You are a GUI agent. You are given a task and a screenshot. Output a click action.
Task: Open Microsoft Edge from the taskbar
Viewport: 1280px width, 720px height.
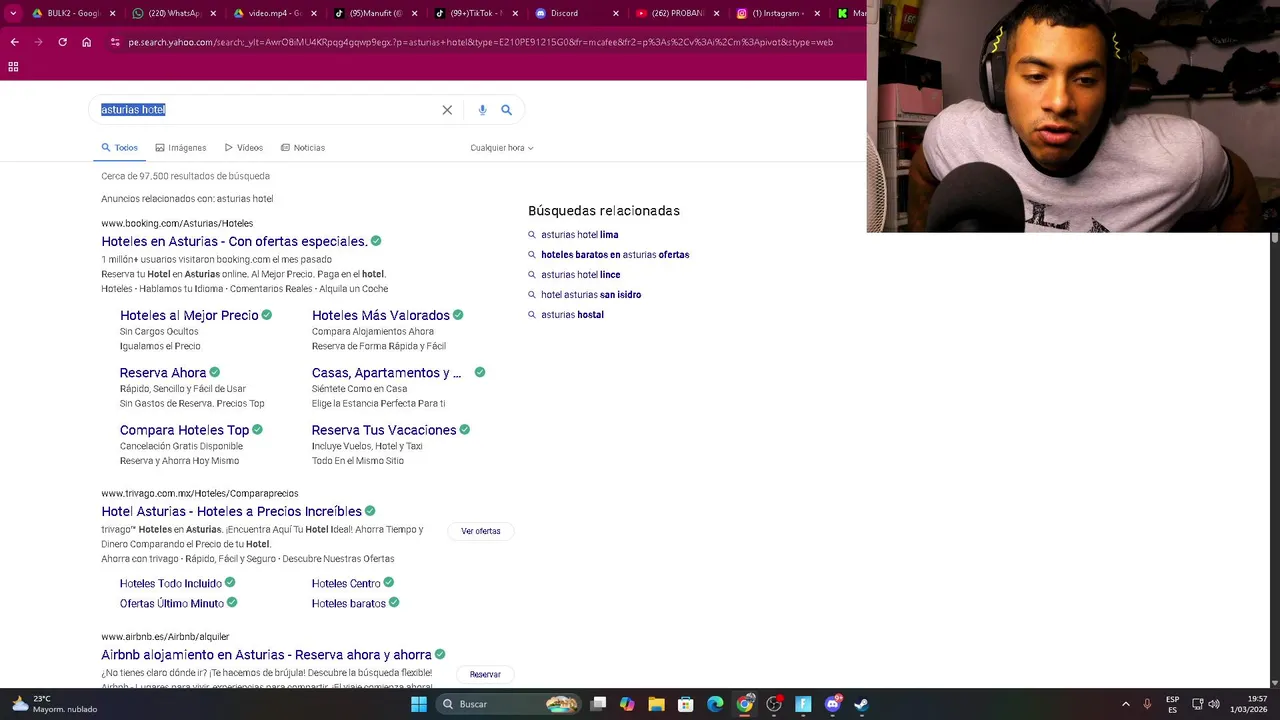[x=715, y=704]
